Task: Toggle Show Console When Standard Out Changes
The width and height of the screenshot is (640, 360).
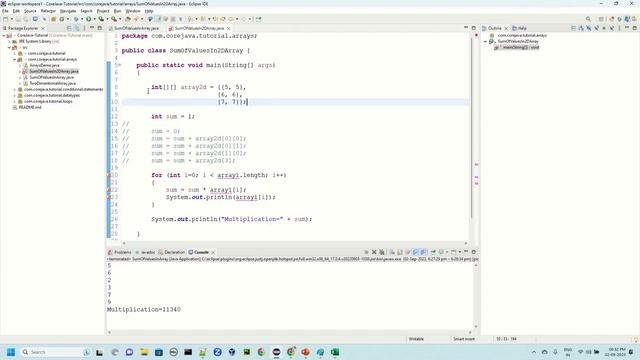Action: 416,252
